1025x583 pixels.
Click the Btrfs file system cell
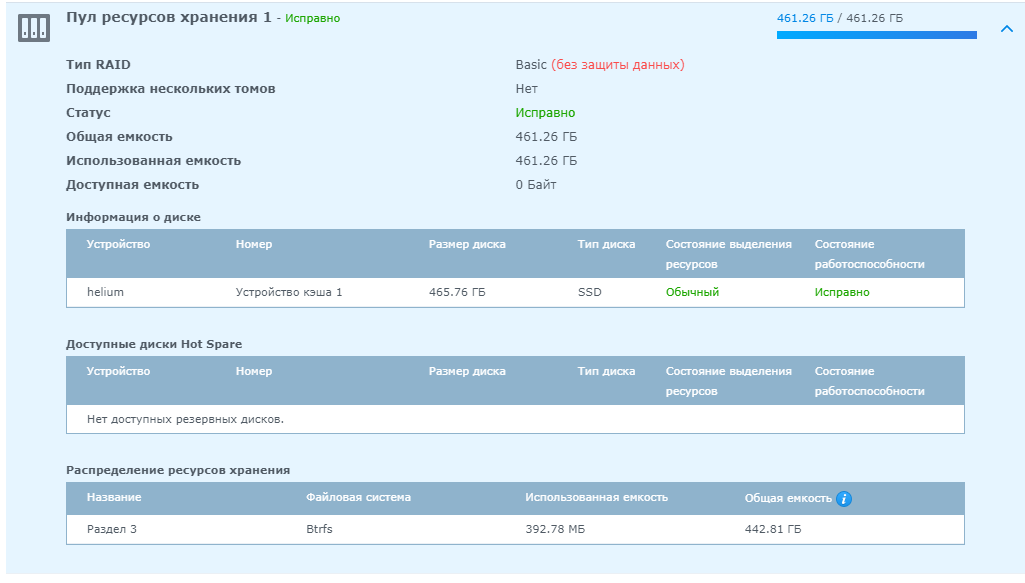coord(319,529)
